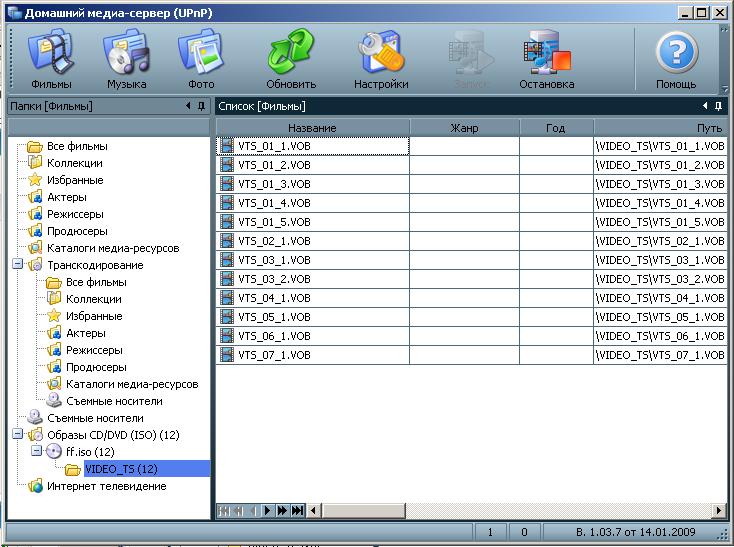This screenshot has height=547, width=734.
Task: Click the film icon of VTS_05_1.VOB
Action: pos(227,317)
